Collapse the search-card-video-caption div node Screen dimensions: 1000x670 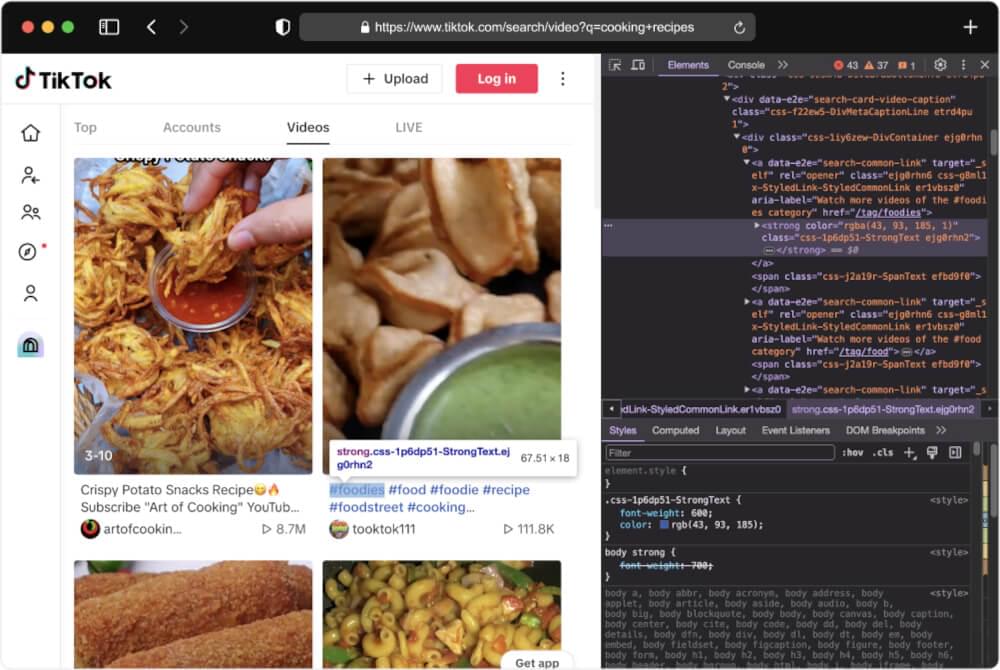(727, 100)
